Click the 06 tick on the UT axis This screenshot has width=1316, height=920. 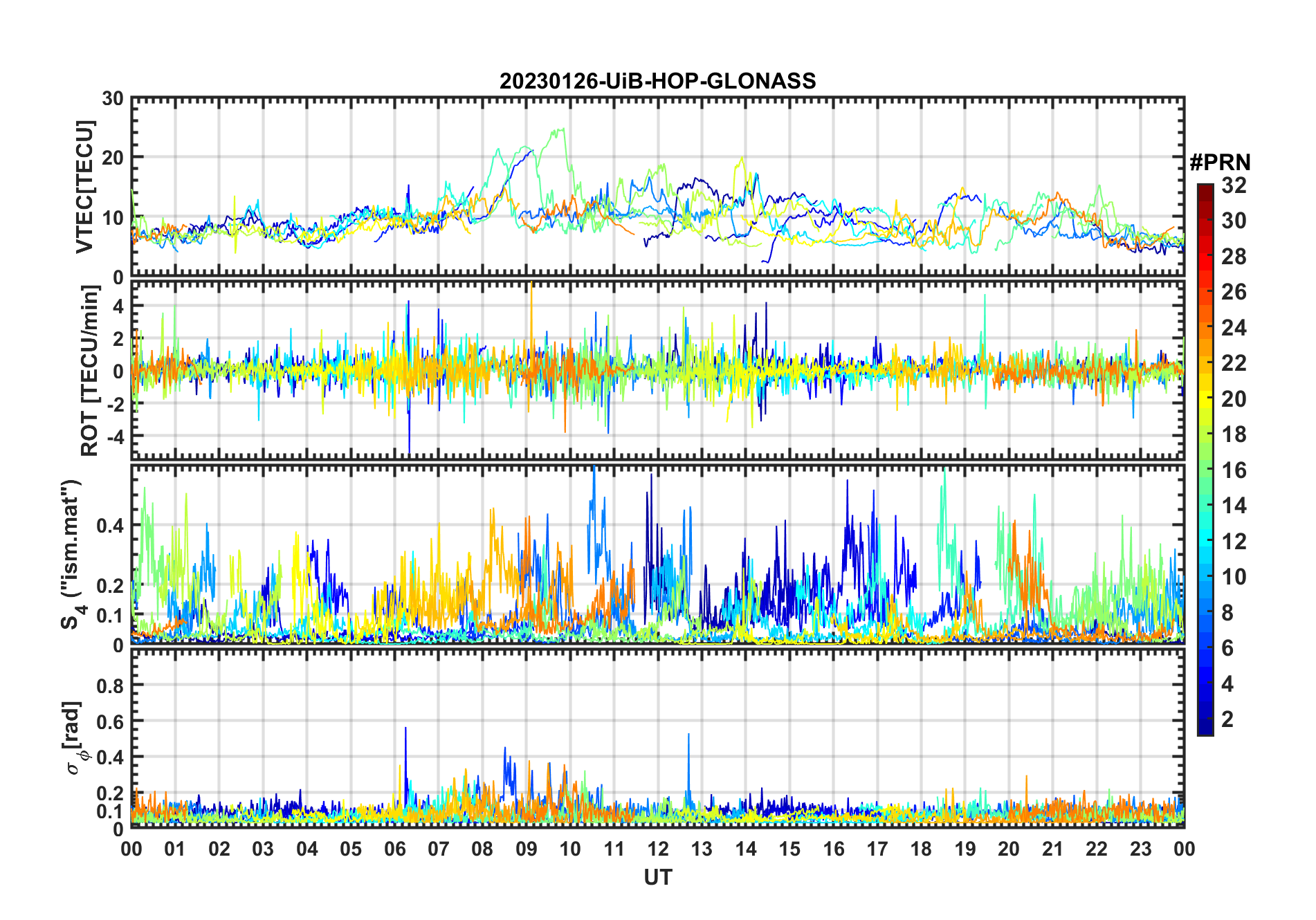tap(394, 849)
